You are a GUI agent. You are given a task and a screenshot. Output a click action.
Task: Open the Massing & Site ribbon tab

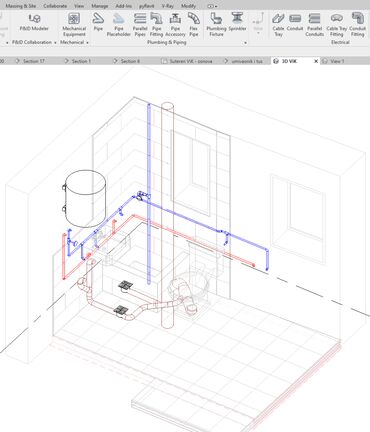pyautogui.click(x=21, y=6)
